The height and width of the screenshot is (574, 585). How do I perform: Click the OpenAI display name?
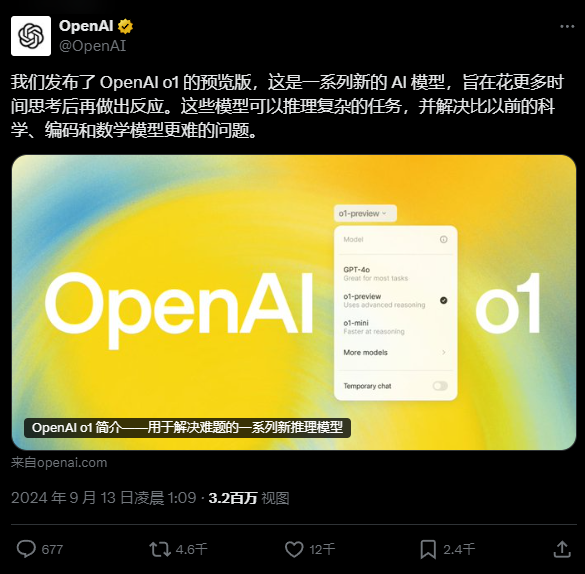coord(86,26)
